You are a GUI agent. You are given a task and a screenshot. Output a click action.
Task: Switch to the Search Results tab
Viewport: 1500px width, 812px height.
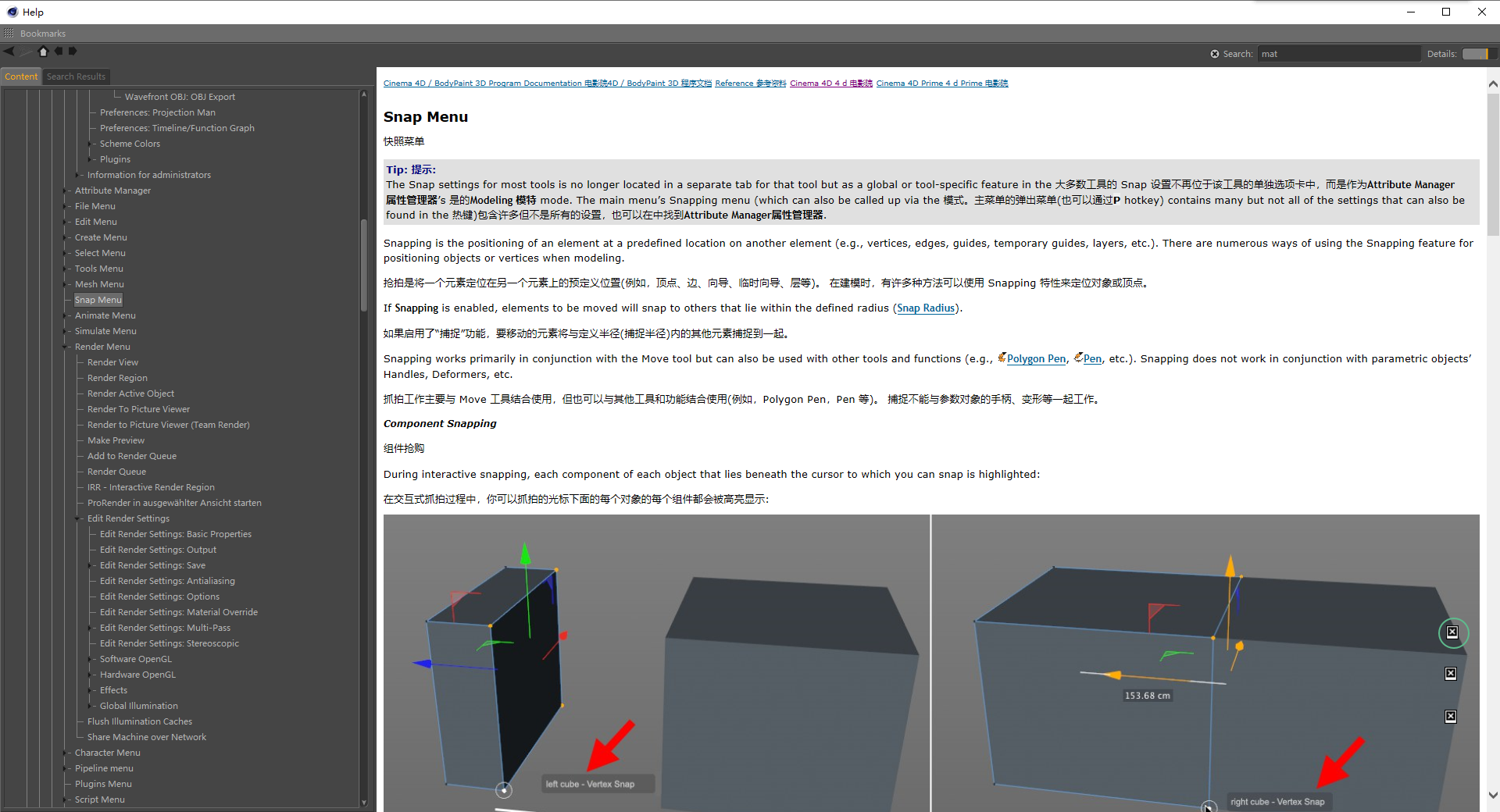[x=76, y=77]
